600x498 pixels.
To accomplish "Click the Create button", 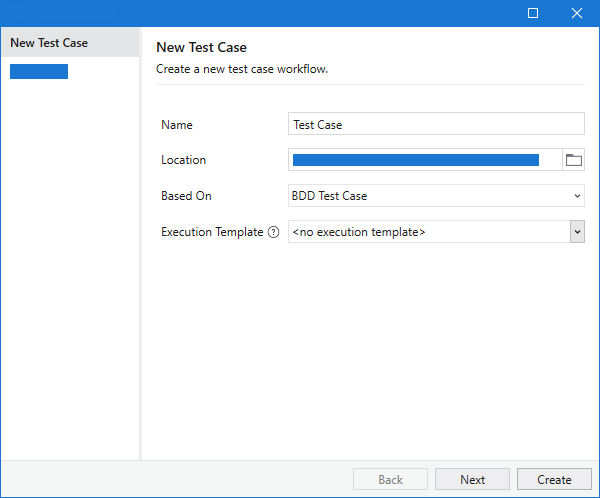I will [x=554, y=480].
